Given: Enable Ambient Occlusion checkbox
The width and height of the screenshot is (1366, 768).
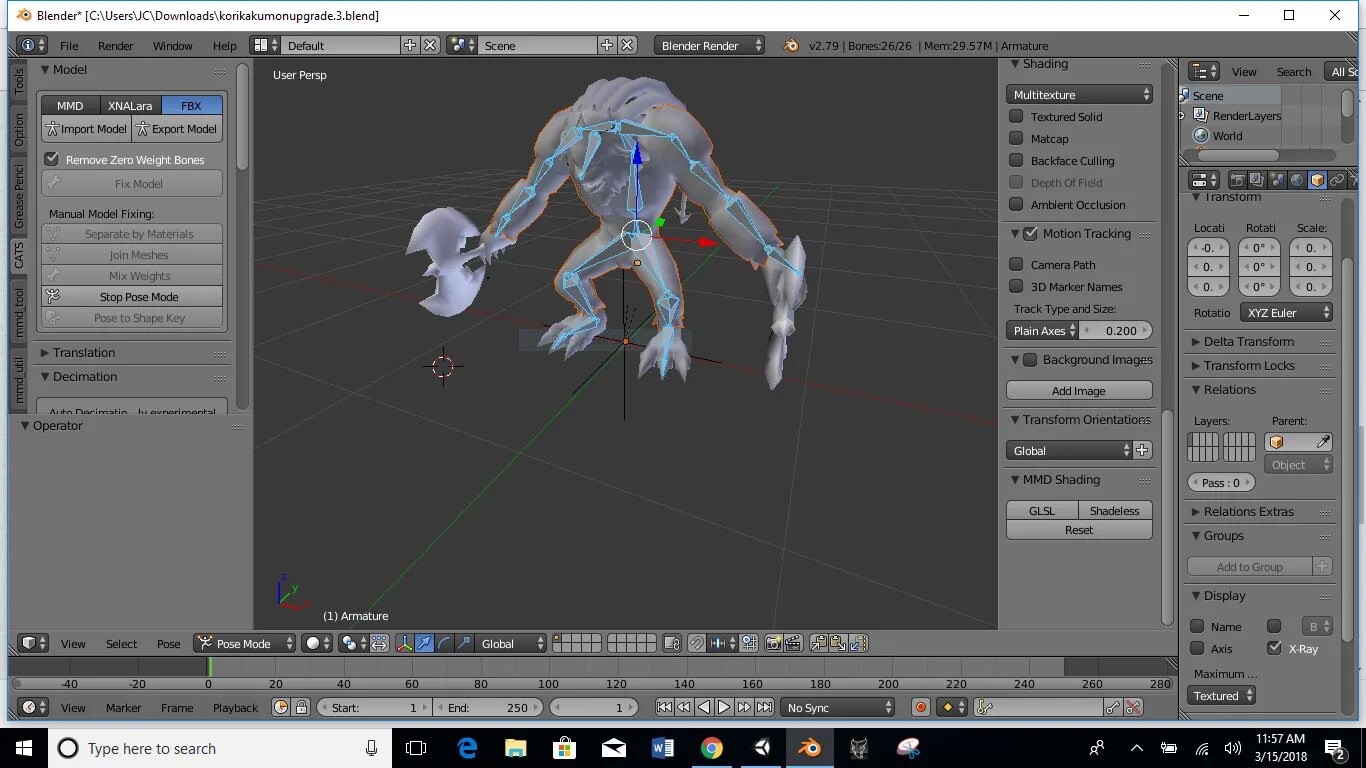Looking at the screenshot, I should (1016, 204).
